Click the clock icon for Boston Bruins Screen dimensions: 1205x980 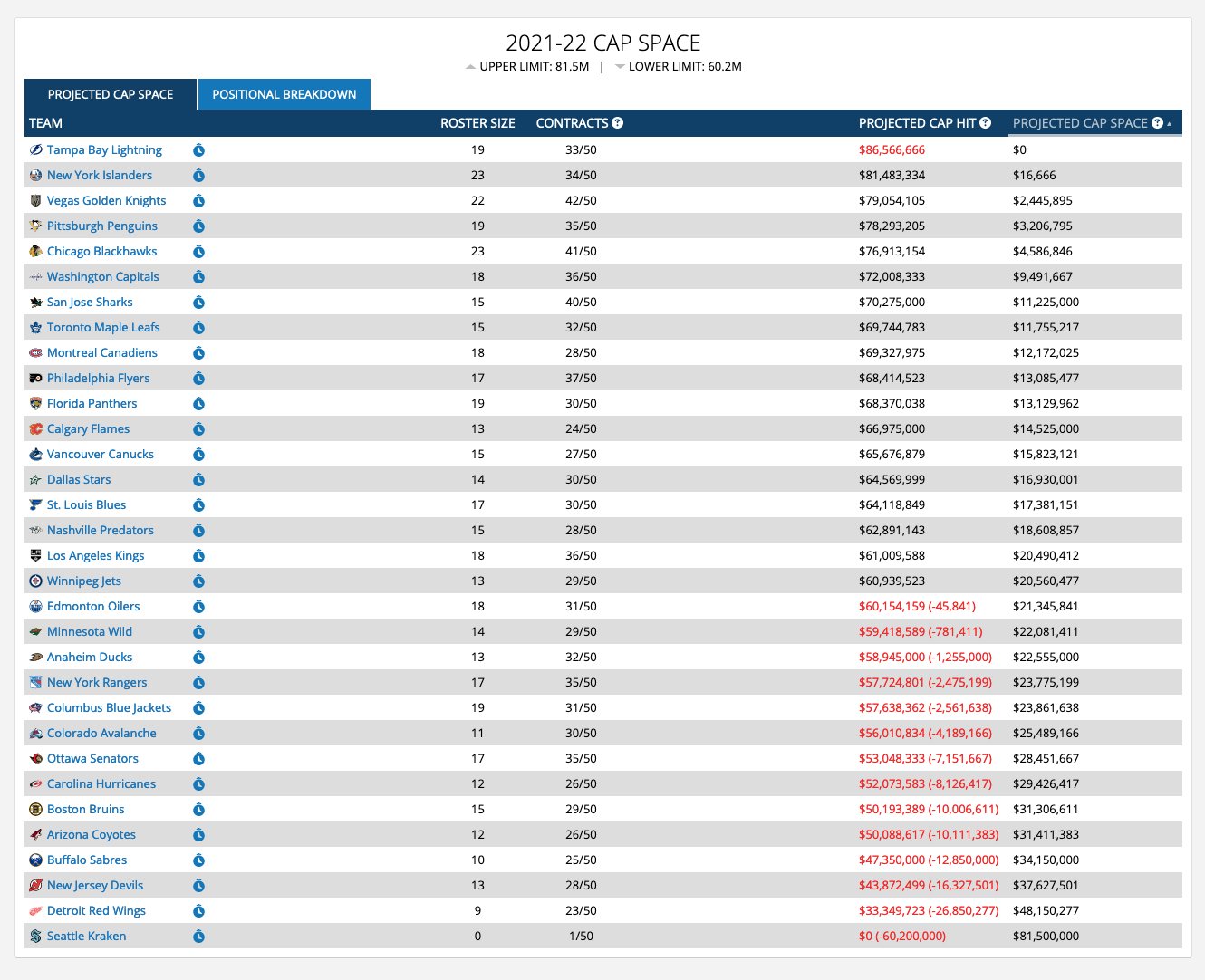pos(198,810)
